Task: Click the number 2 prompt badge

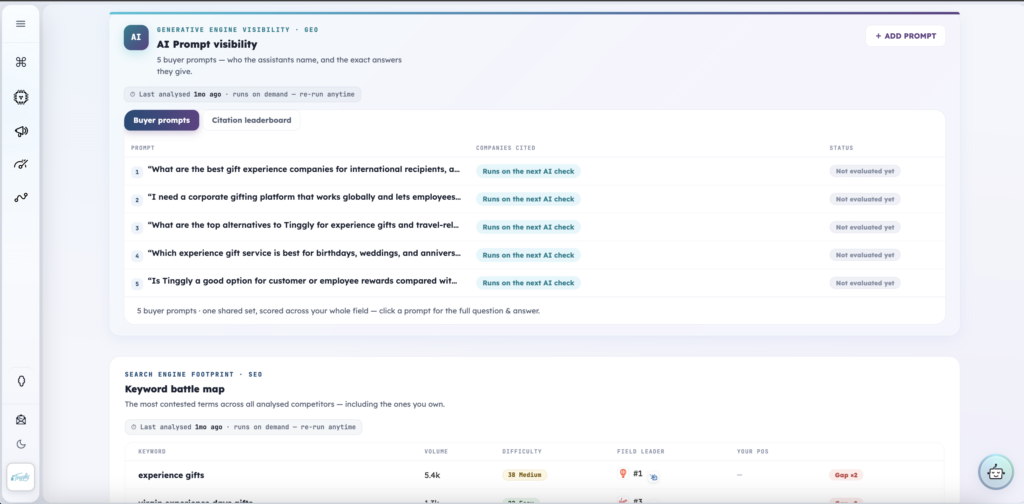Action: tap(137, 200)
